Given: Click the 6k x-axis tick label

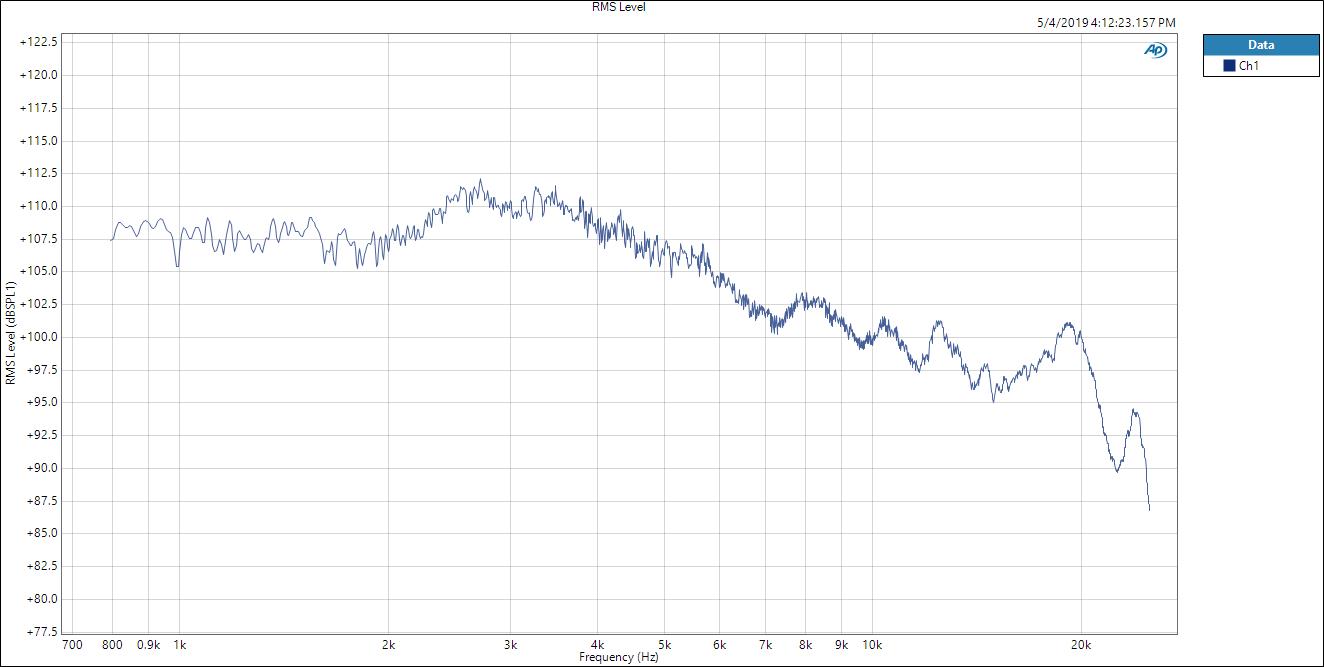Looking at the screenshot, I should tap(720, 645).
